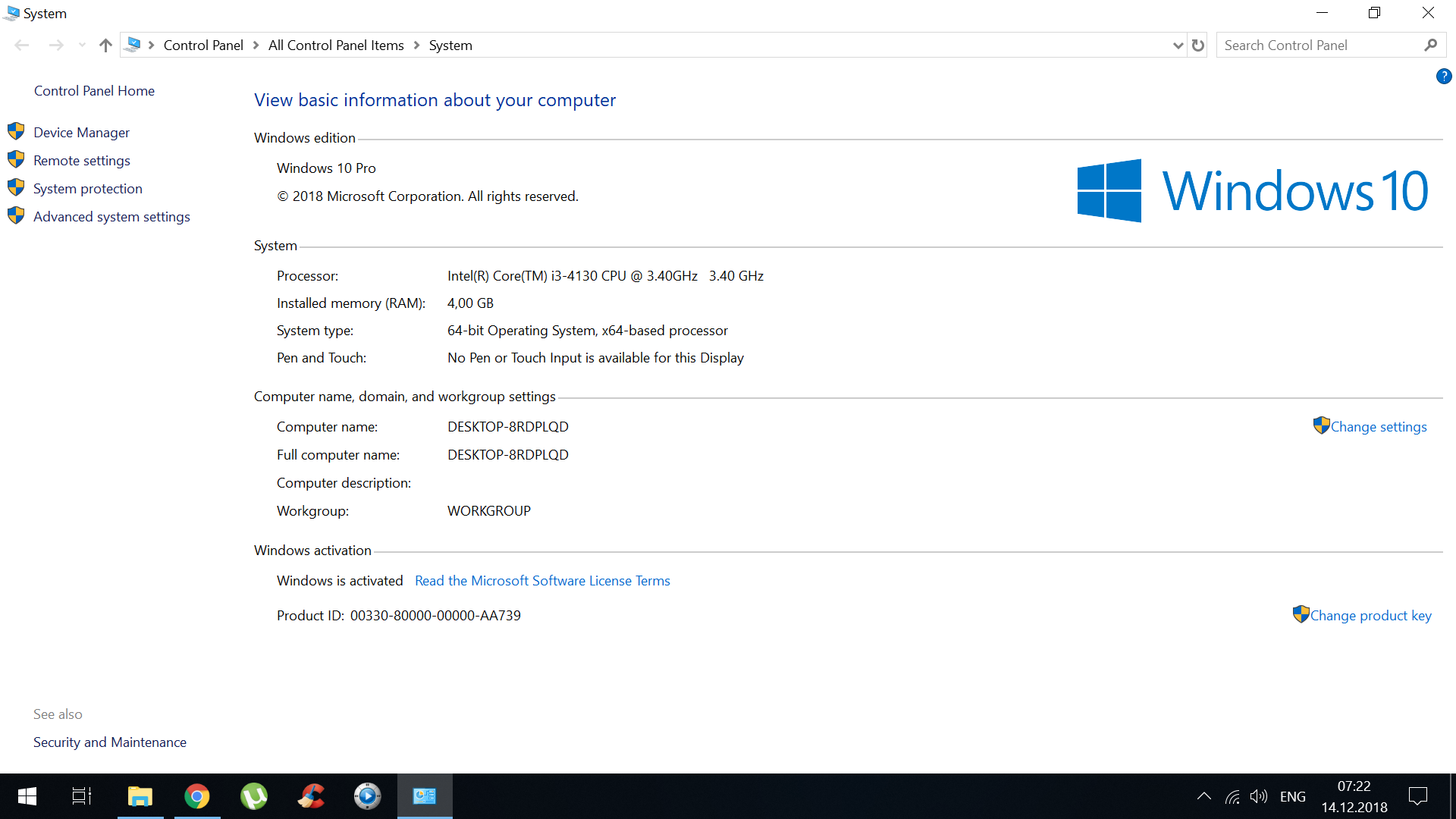1456x819 pixels.
Task: Click the Search Control Panel input field
Action: coord(1320,44)
